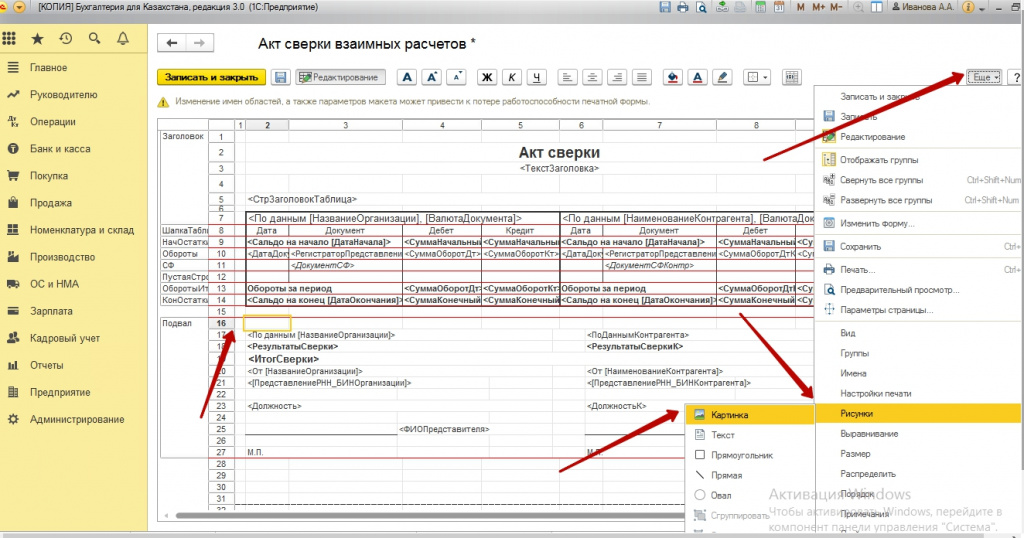Click the default font size 'A' icon

(x=407, y=77)
